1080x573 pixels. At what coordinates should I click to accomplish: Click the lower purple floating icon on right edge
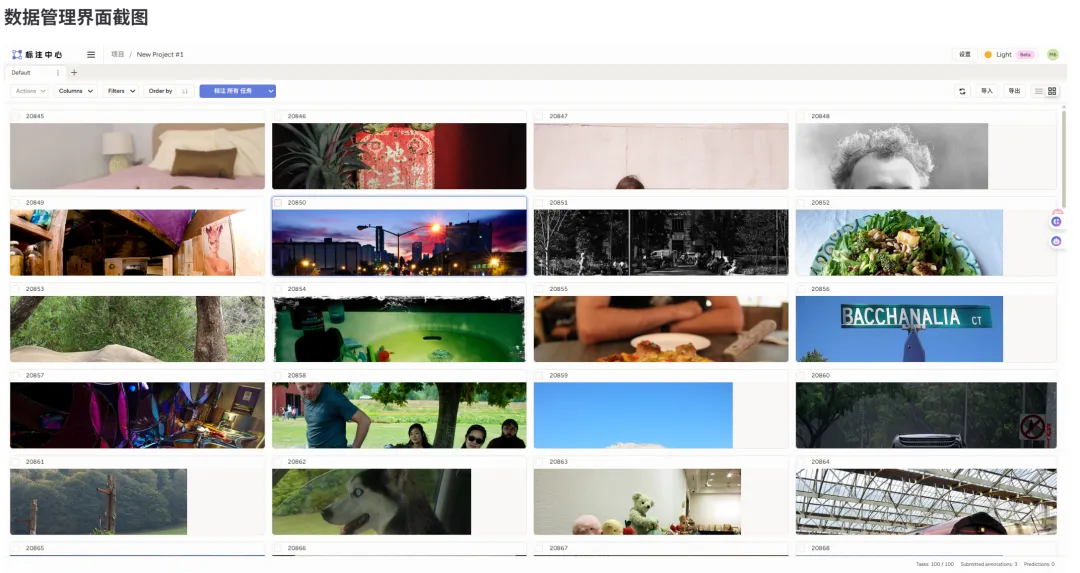click(x=1056, y=241)
